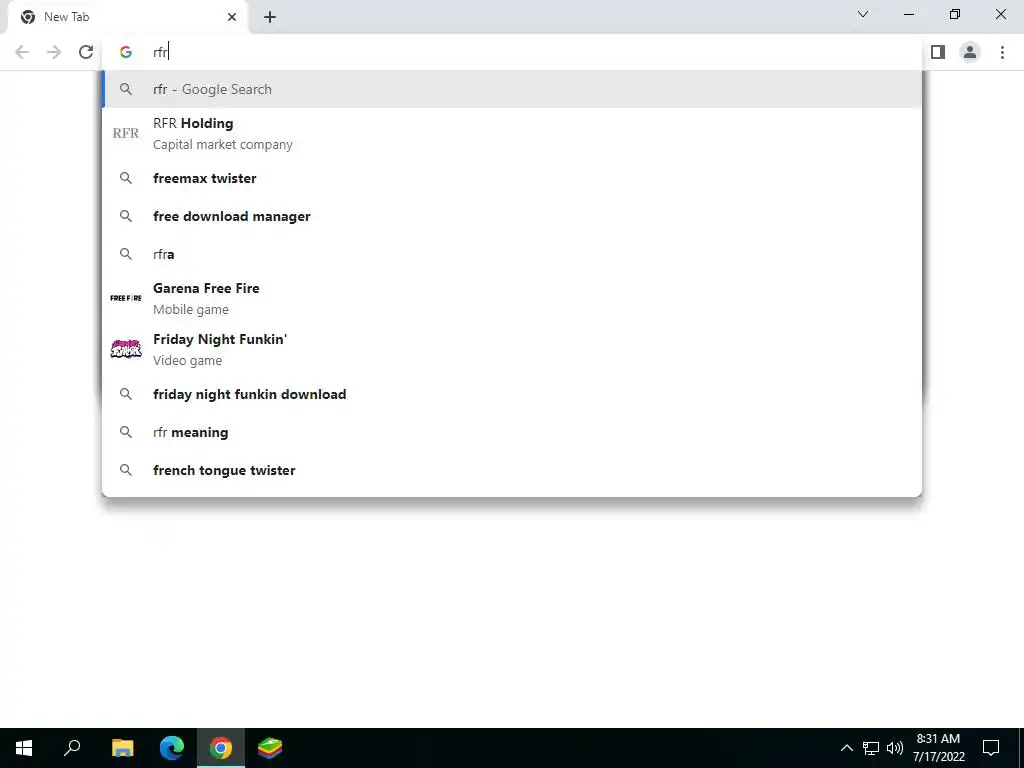This screenshot has width=1024, height=768.
Task: Show hidden system tray icons
Action: (846, 748)
